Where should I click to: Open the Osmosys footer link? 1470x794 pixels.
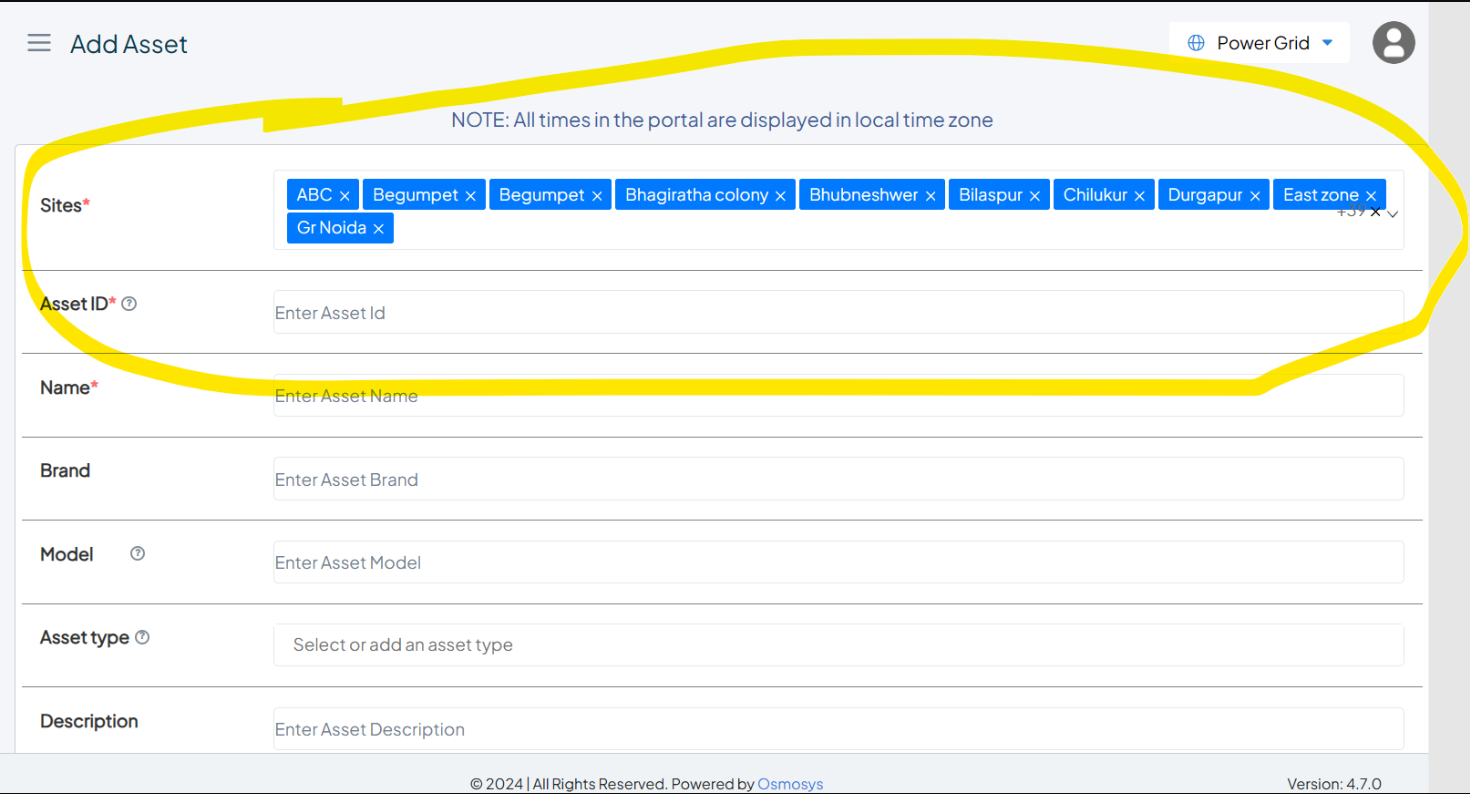click(x=790, y=784)
